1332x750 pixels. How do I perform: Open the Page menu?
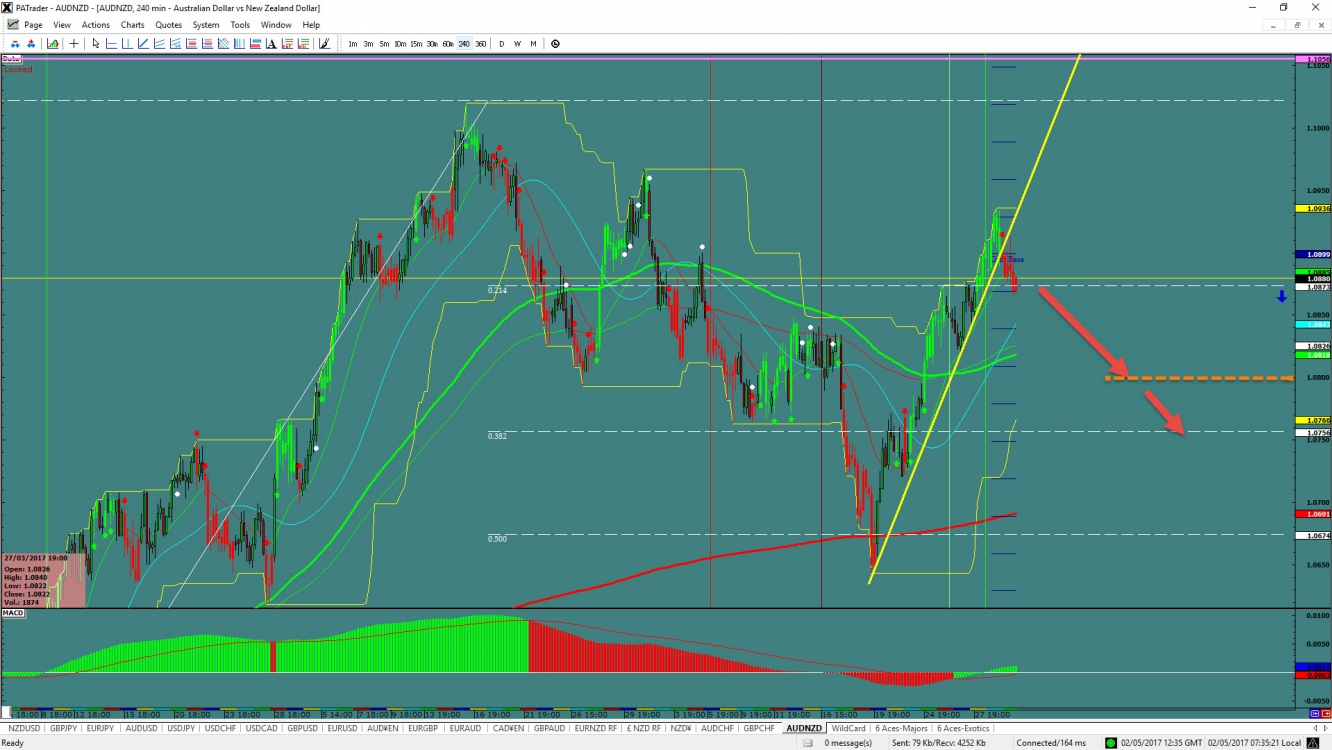[33, 25]
